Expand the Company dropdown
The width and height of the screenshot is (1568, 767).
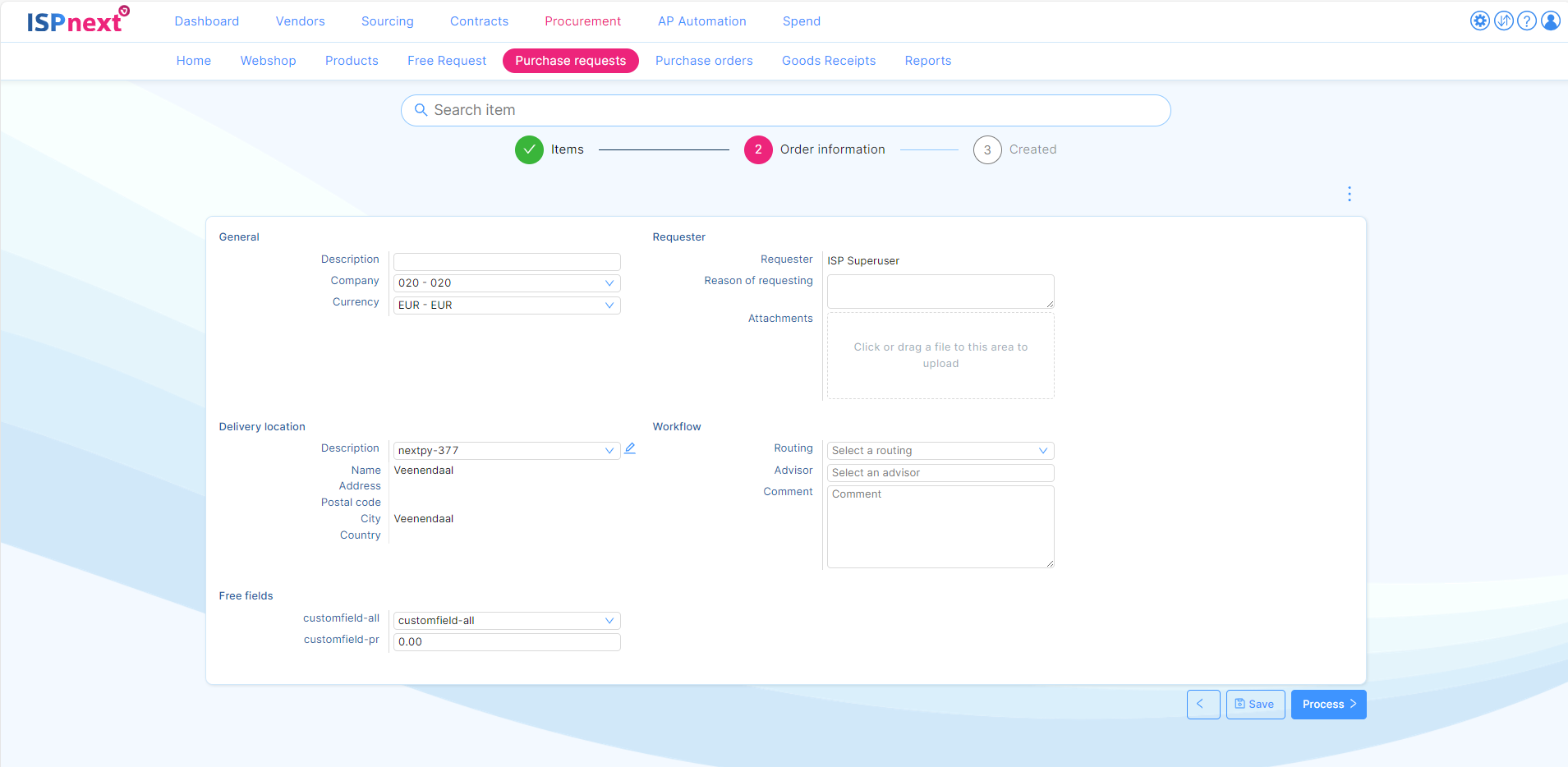click(x=507, y=283)
